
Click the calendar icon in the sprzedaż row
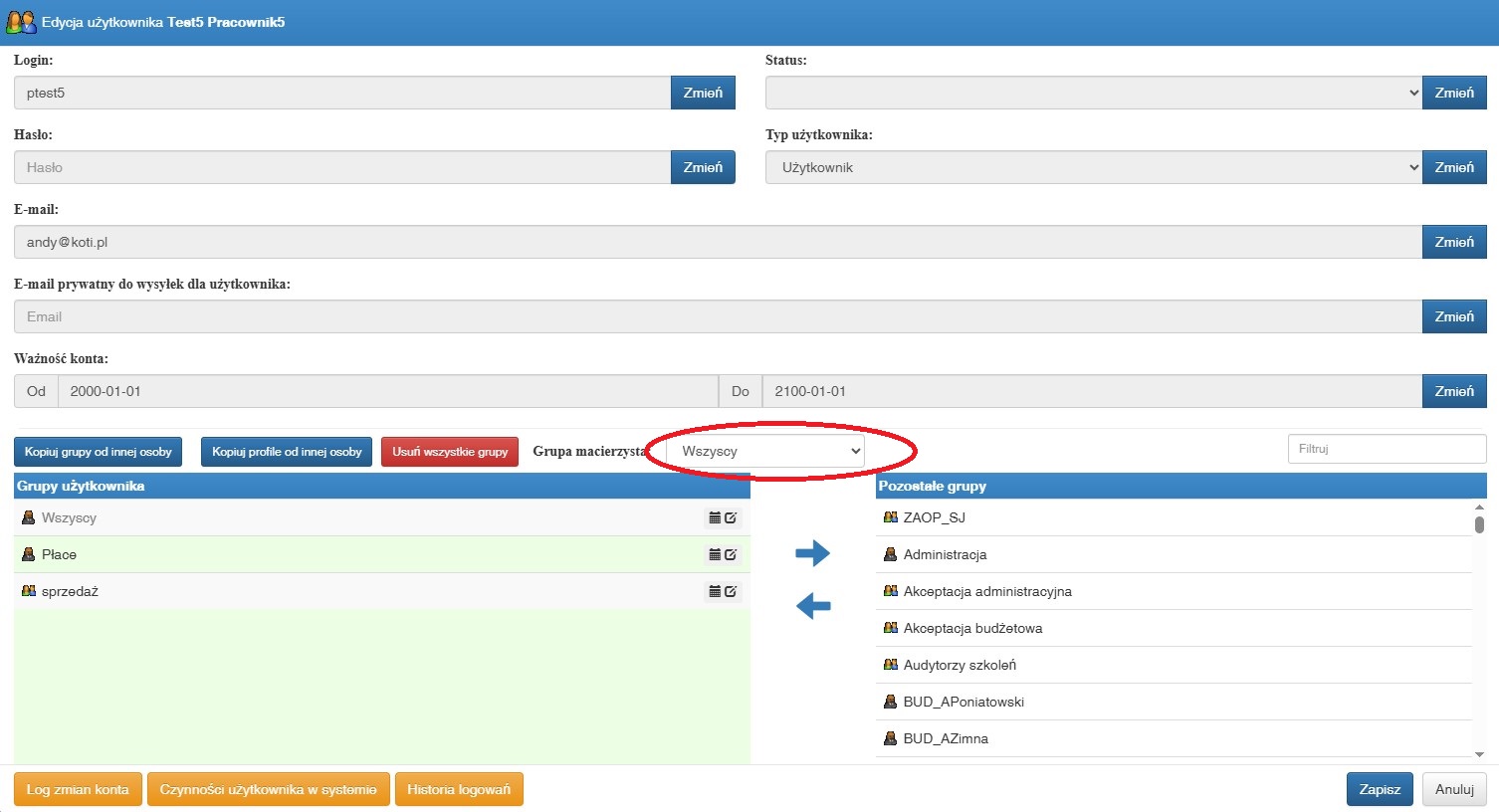[x=715, y=591]
